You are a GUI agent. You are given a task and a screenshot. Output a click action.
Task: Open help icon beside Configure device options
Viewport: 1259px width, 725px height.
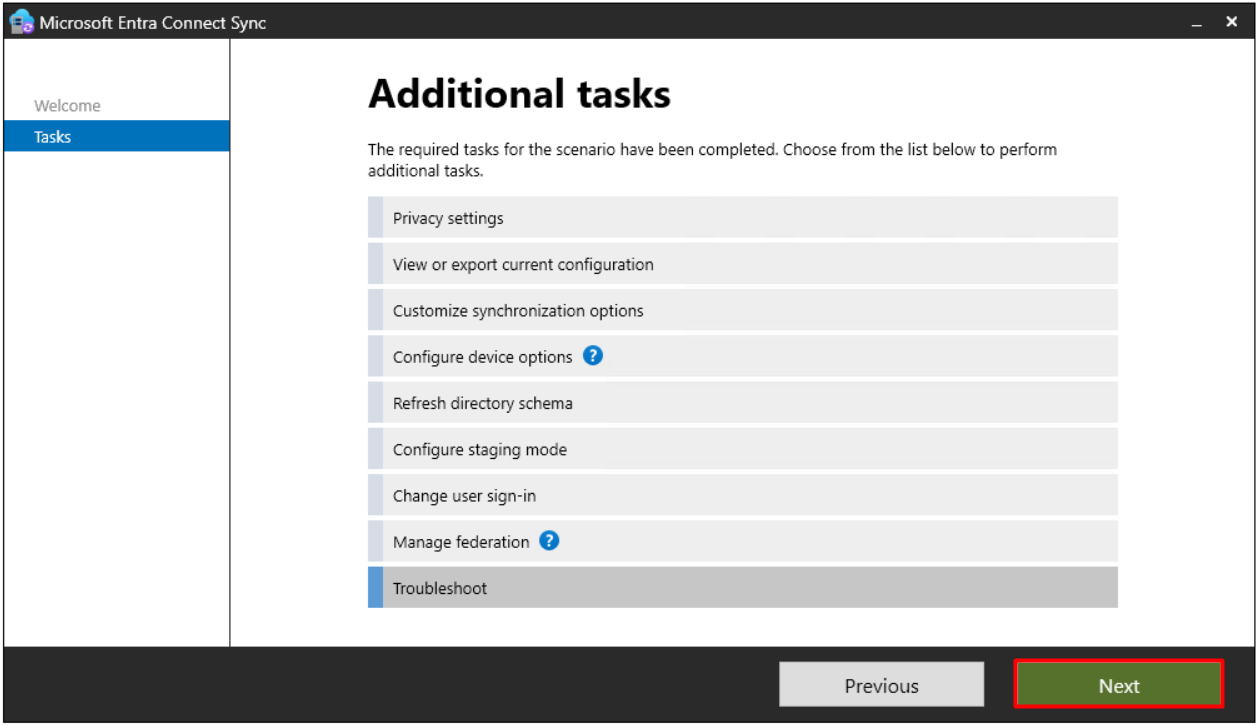pyautogui.click(x=593, y=355)
